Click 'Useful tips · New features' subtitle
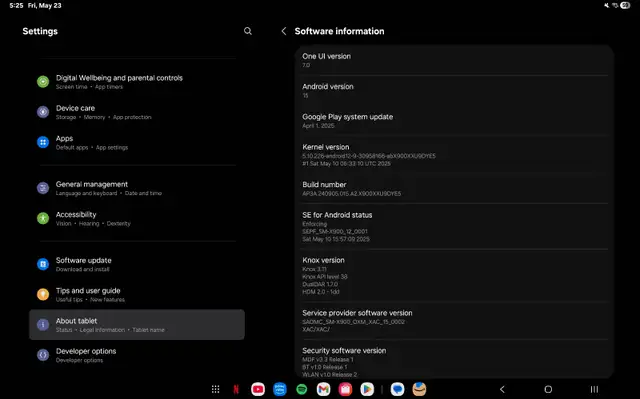Viewport: 640px width, 399px height. [90, 299]
